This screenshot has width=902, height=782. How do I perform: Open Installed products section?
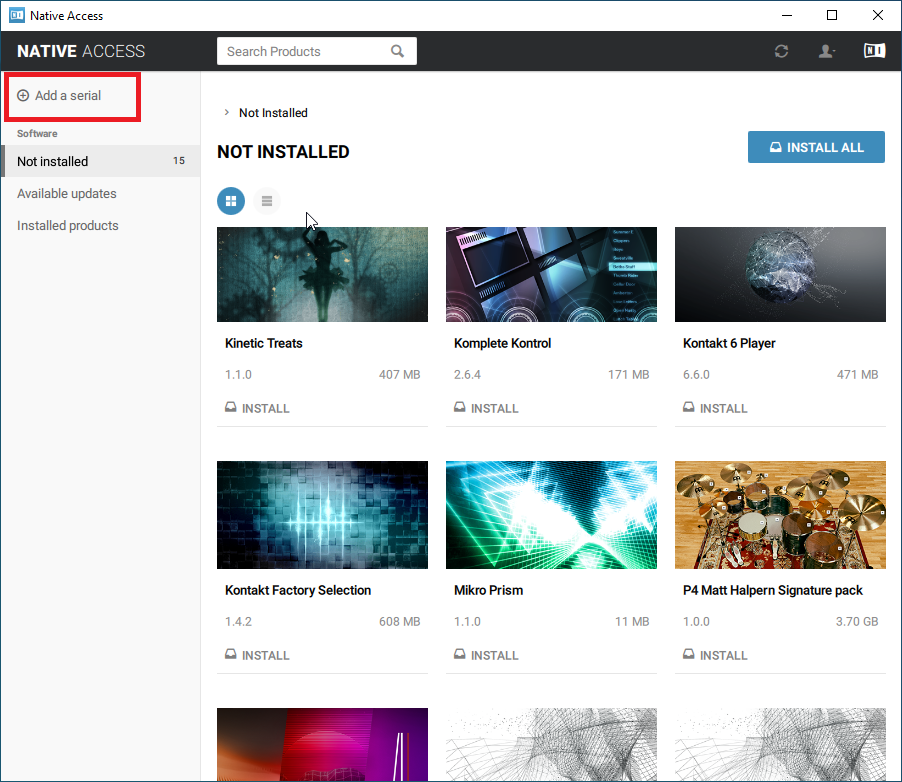click(68, 226)
